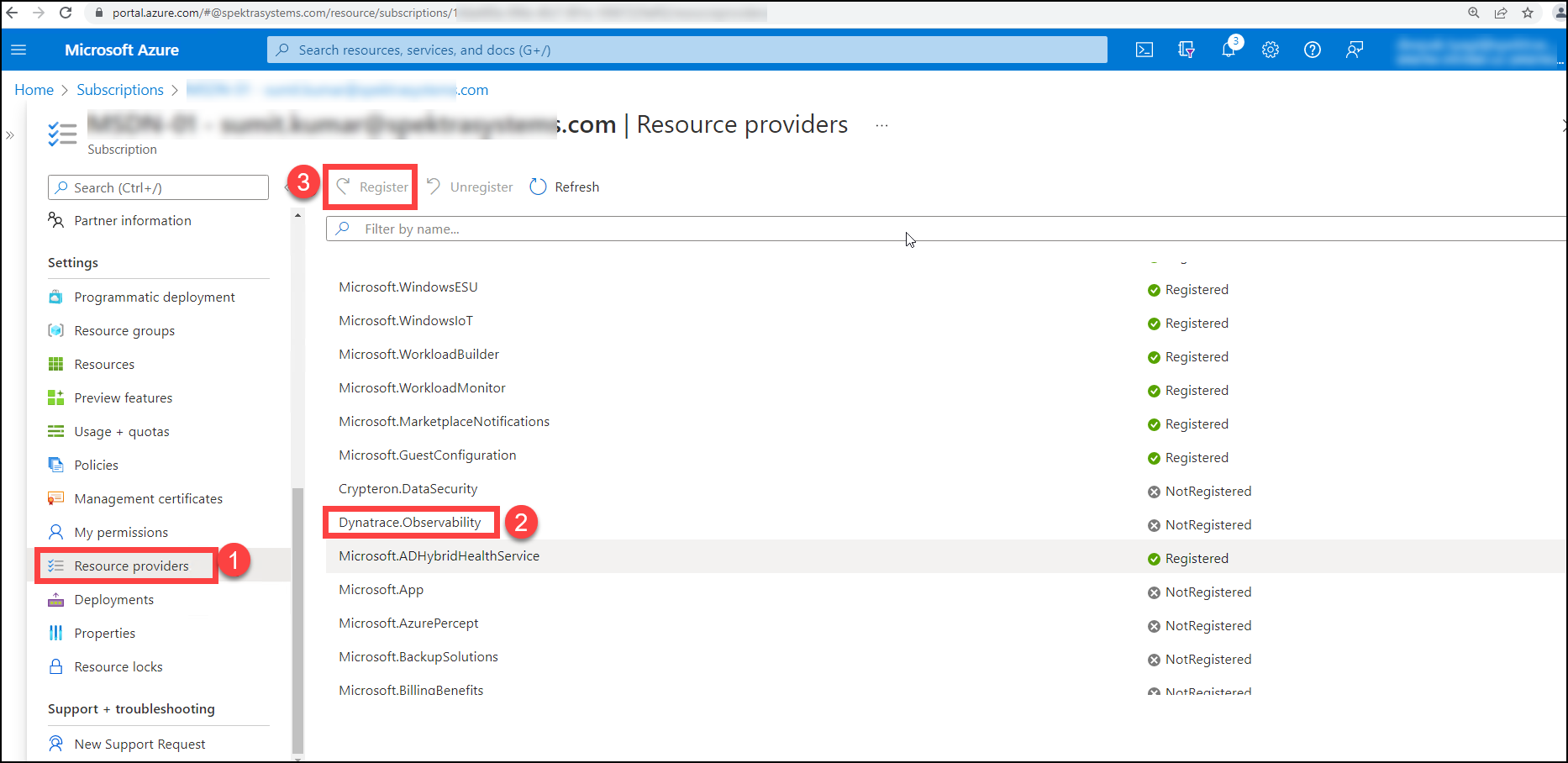Viewport: 1568px width, 763px height.
Task: Click the more options ellipsis beside Resource providers
Action: tap(881, 125)
